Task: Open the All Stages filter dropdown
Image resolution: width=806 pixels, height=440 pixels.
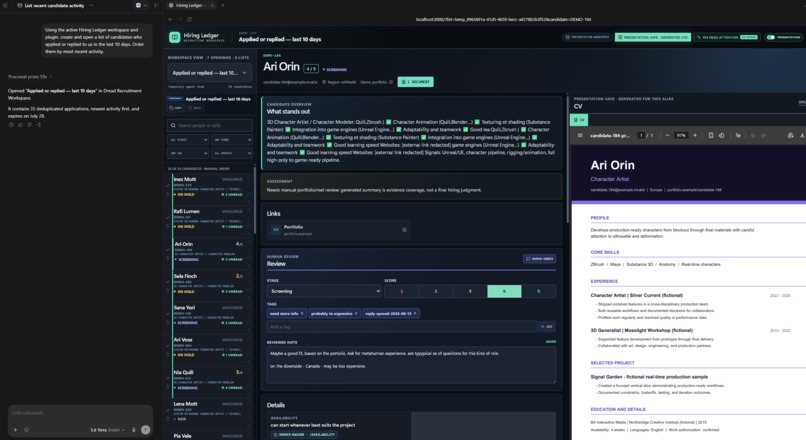Action: pyautogui.click(x=188, y=139)
